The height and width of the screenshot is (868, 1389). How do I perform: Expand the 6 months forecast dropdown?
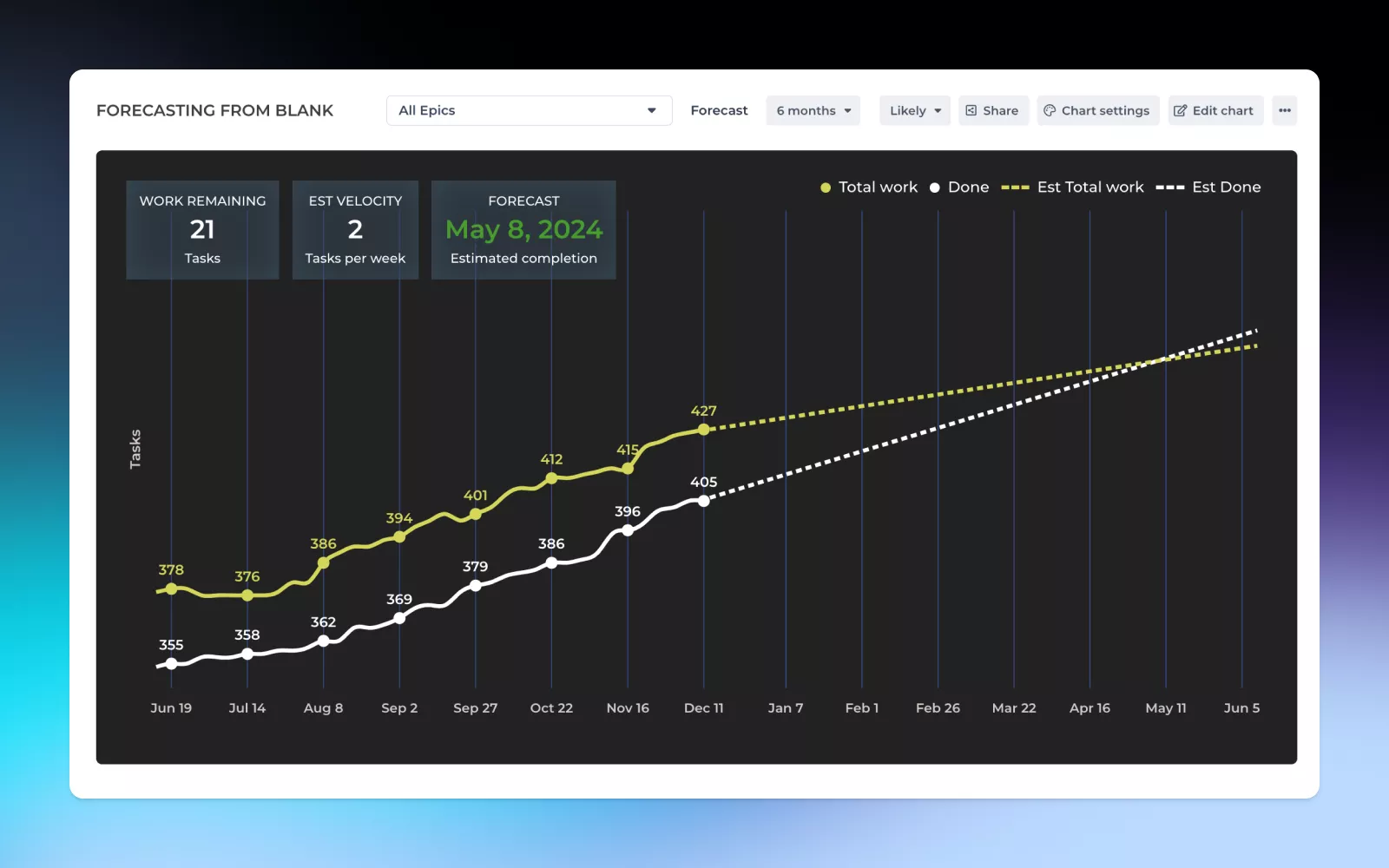coord(813,111)
